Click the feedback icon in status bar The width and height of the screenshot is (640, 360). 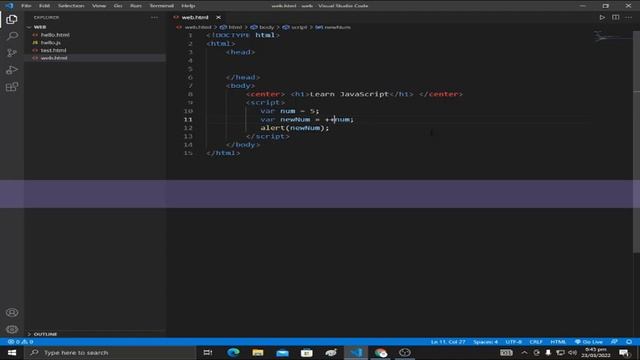614,342
